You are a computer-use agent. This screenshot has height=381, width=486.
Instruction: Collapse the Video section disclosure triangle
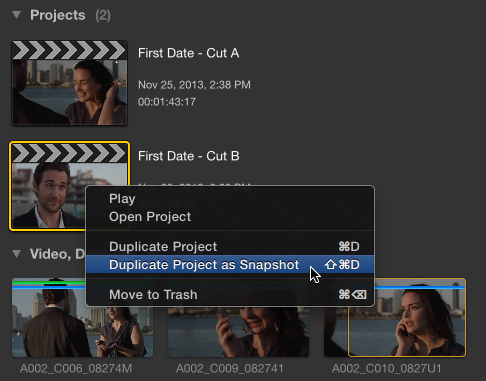point(16,254)
